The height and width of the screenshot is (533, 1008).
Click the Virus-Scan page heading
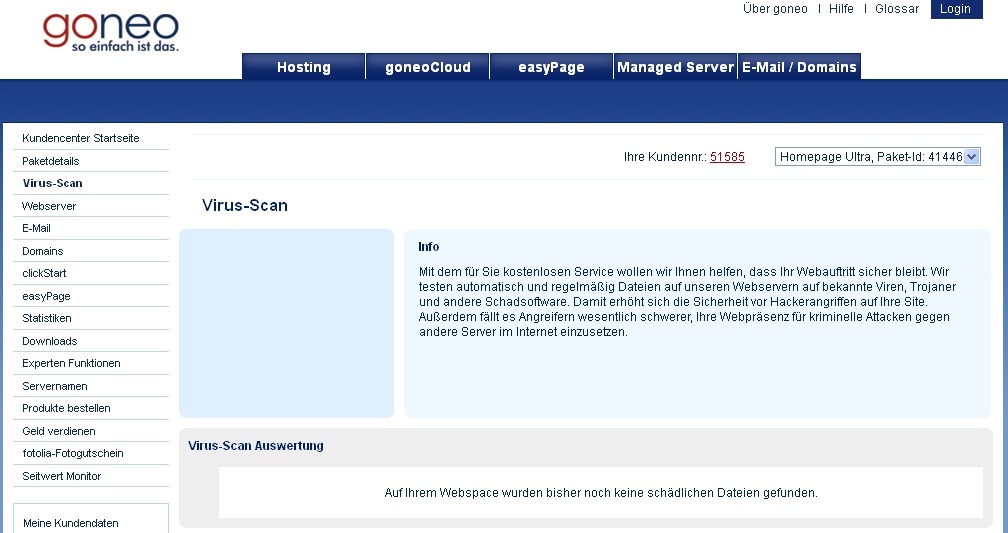[x=245, y=205]
